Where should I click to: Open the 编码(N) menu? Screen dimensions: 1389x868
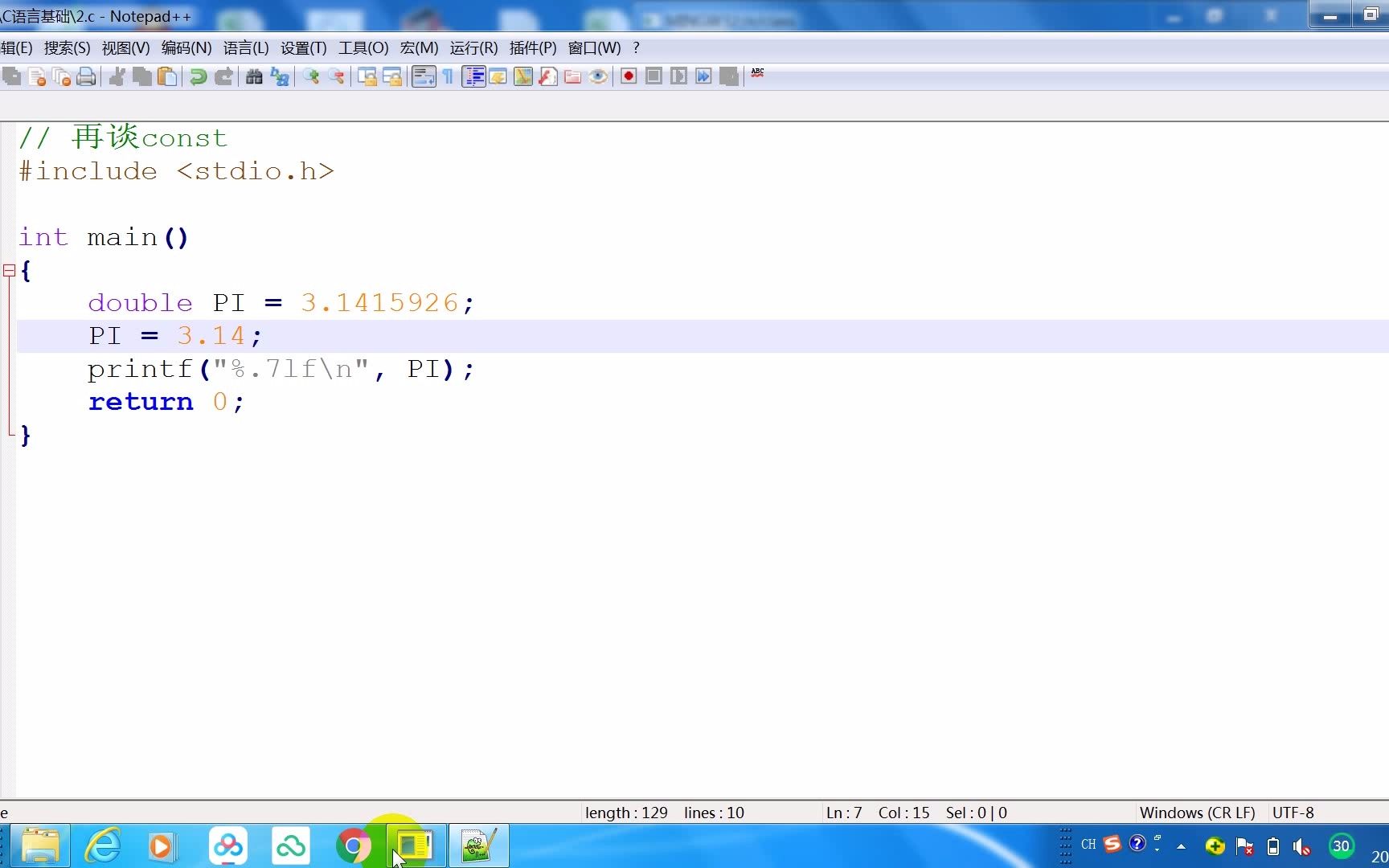[x=186, y=48]
